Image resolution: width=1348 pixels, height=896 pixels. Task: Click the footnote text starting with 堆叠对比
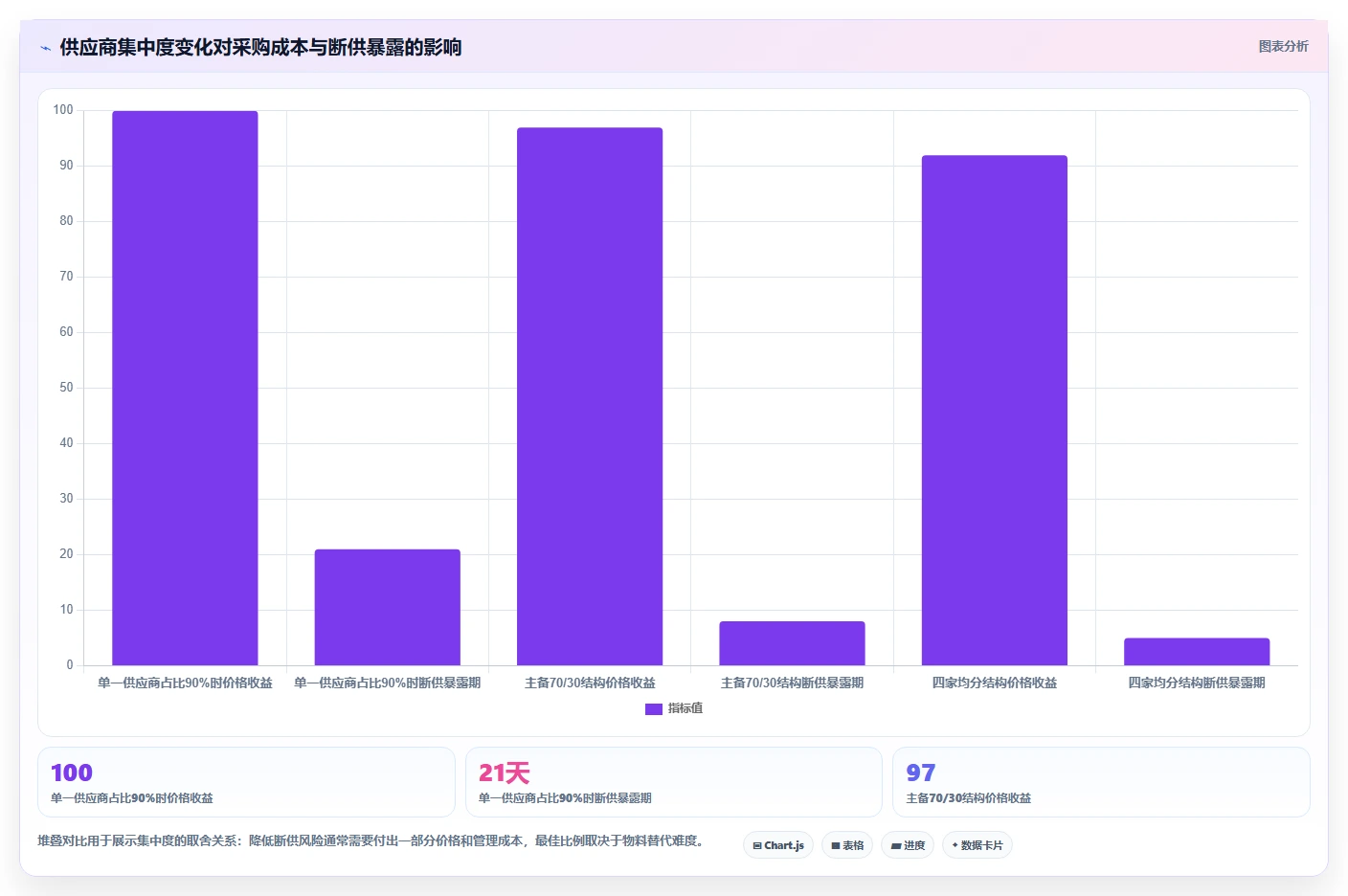[x=372, y=840]
